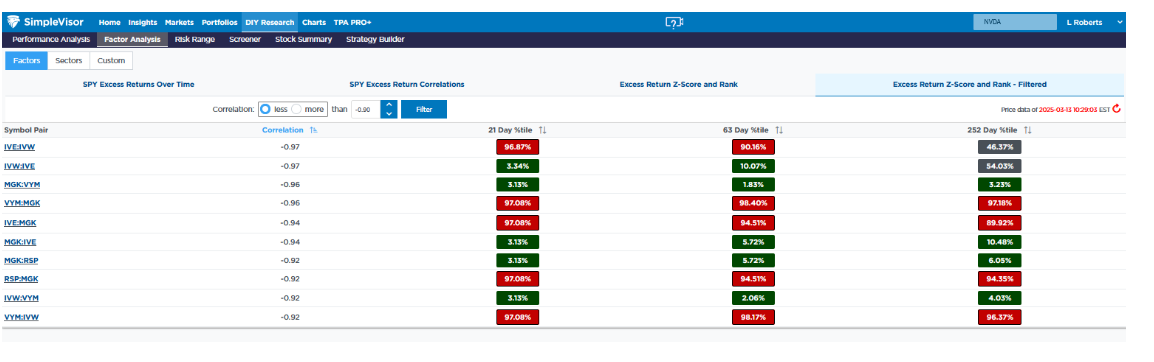Viewport: 1154px width, 362px height.
Task: Click the 98.17% cell in VYM:IVW row
Action: pos(754,316)
